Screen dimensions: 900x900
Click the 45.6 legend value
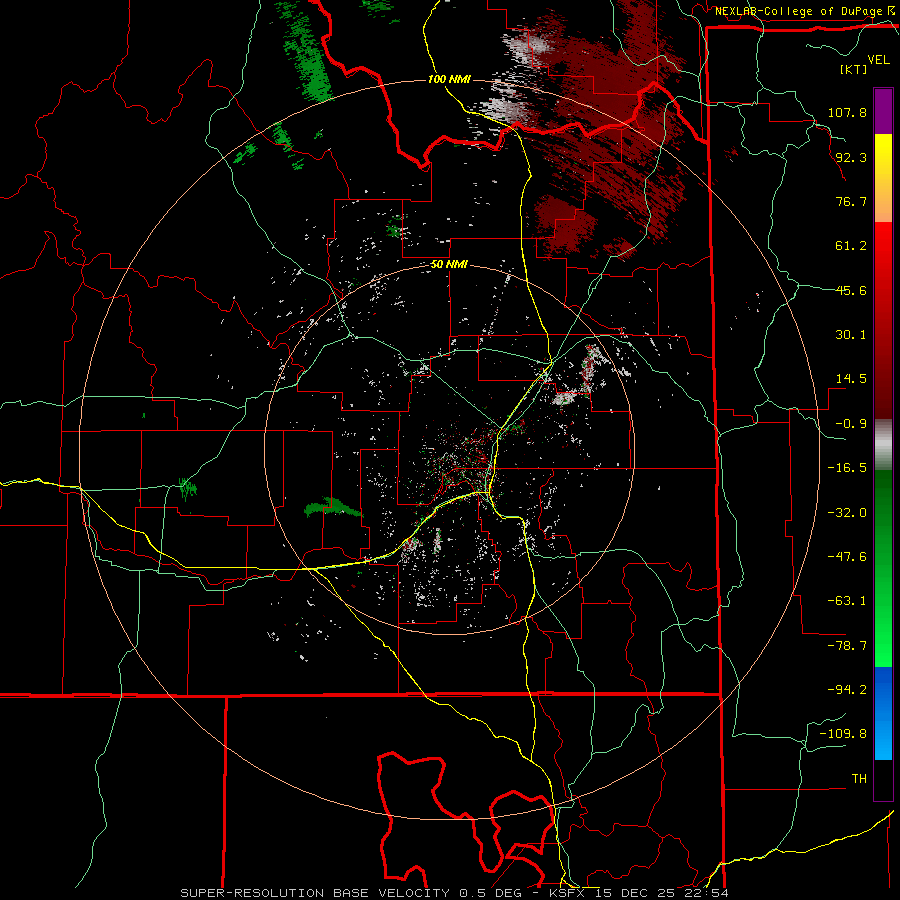click(x=851, y=290)
